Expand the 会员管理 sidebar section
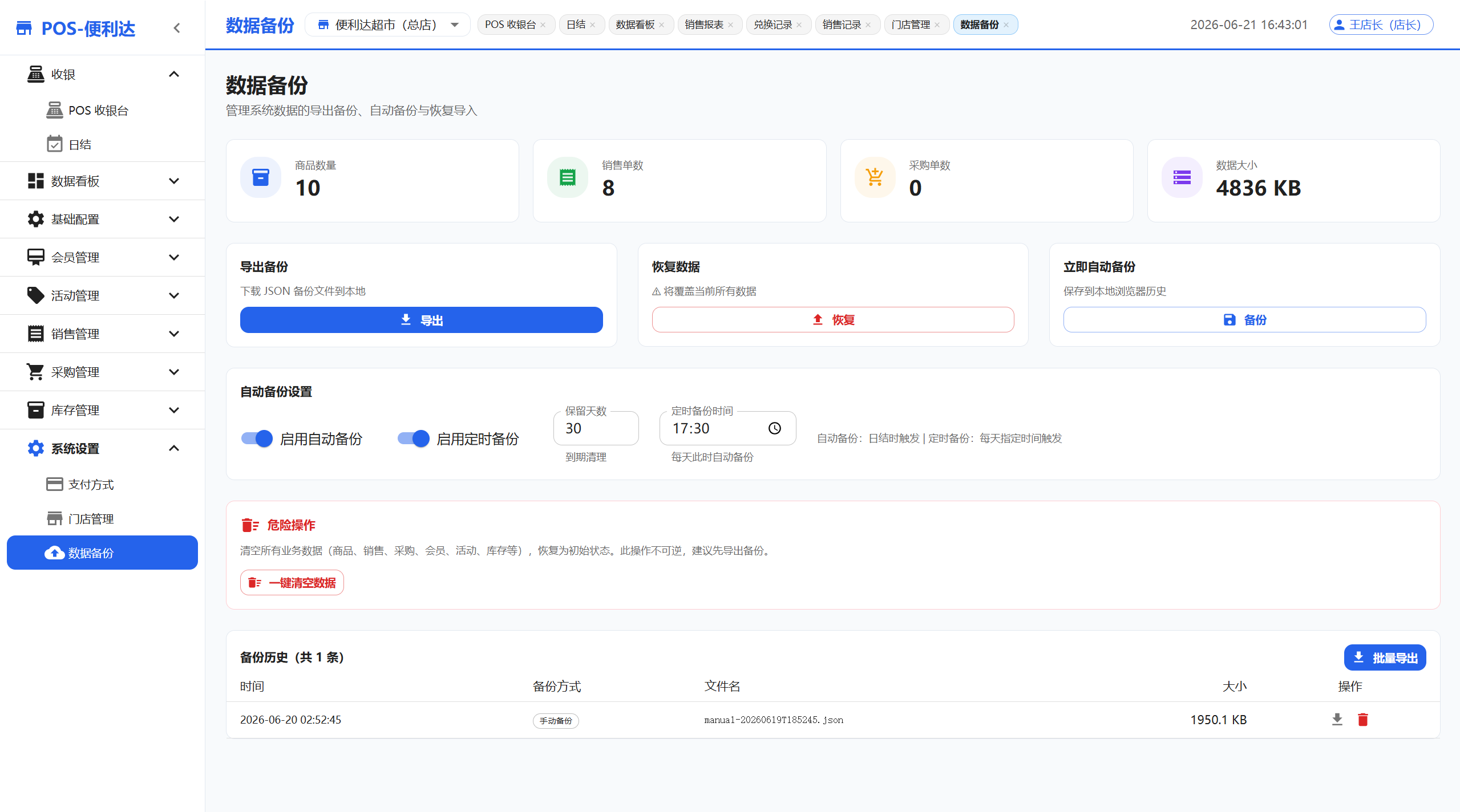 point(103,258)
